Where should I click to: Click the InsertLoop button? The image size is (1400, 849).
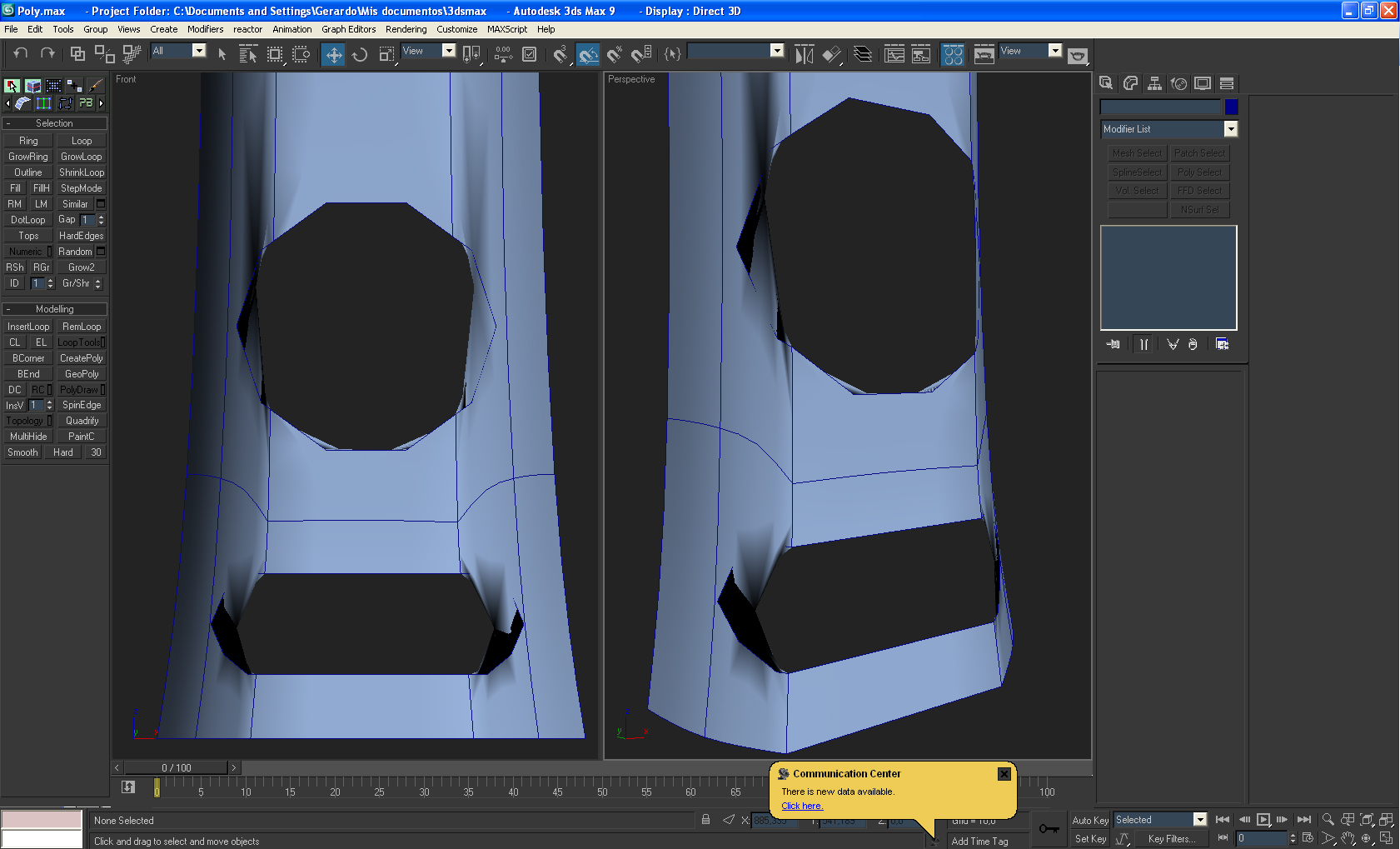tap(28, 327)
